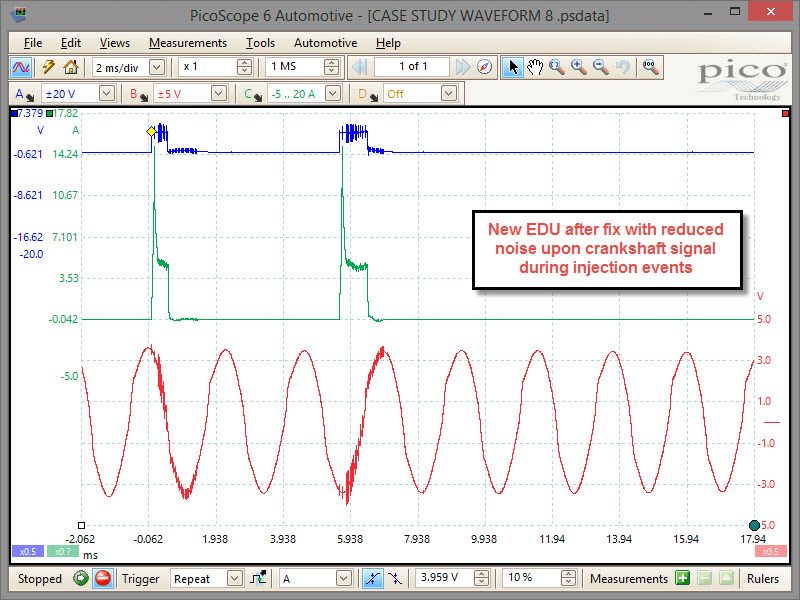
Task: Select the arrow Selection tool
Action: pos(513,67)
